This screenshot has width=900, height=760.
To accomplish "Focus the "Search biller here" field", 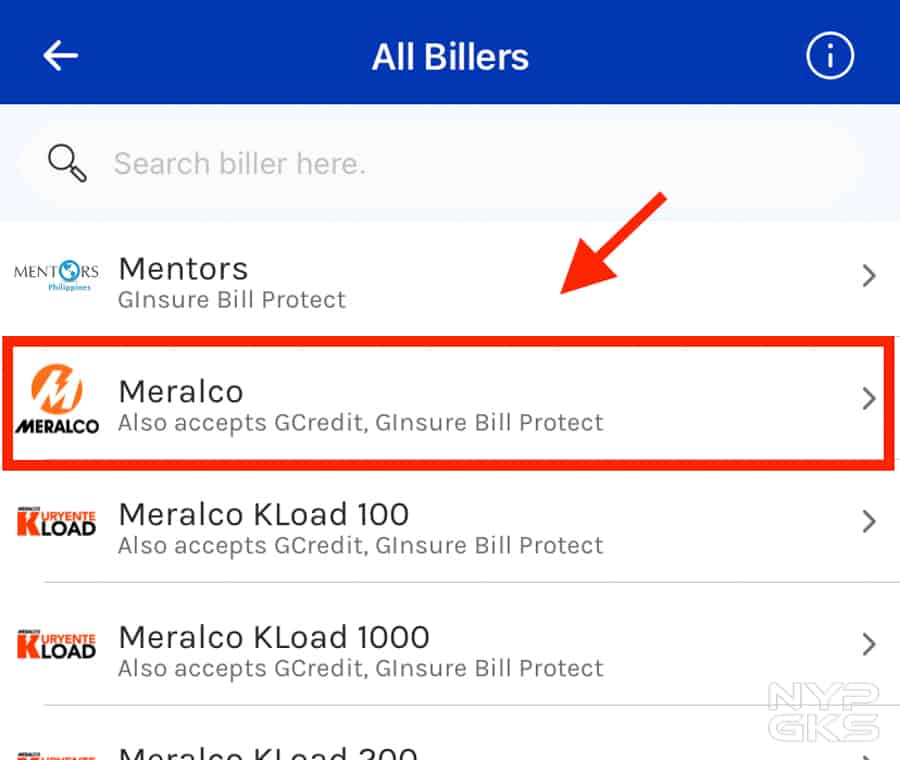I will click(450, 163).
